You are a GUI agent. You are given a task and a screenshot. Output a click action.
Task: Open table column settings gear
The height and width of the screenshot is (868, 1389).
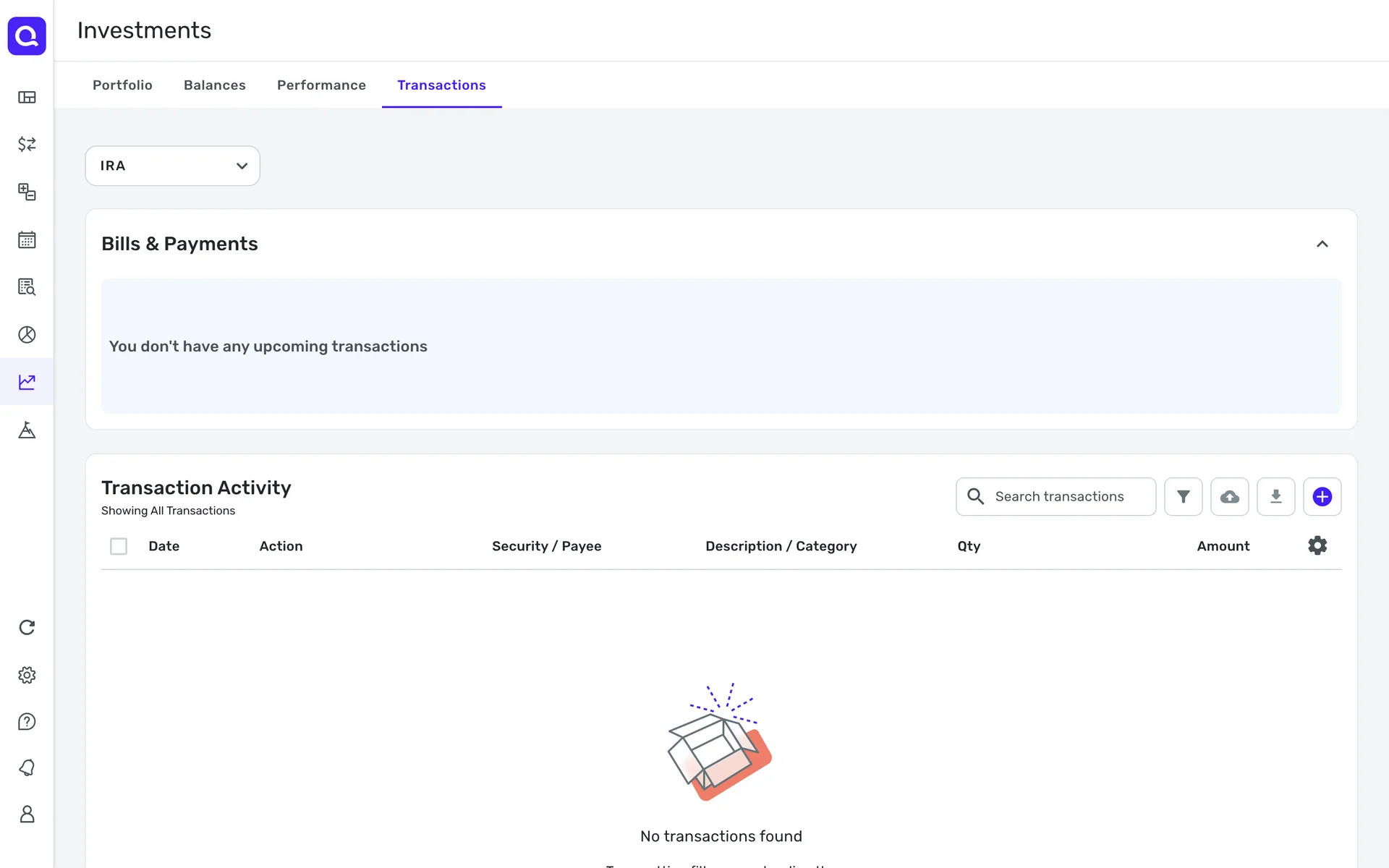tap(1317, 545)
